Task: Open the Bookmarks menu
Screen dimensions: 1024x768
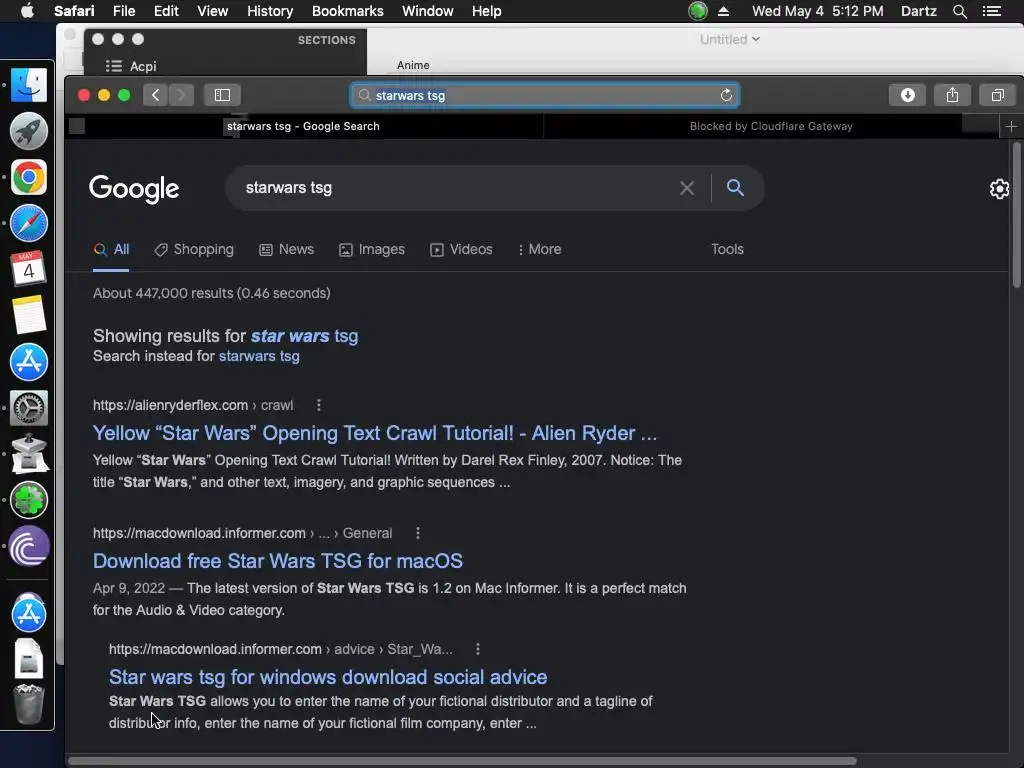Action: [x=347, y=11]
